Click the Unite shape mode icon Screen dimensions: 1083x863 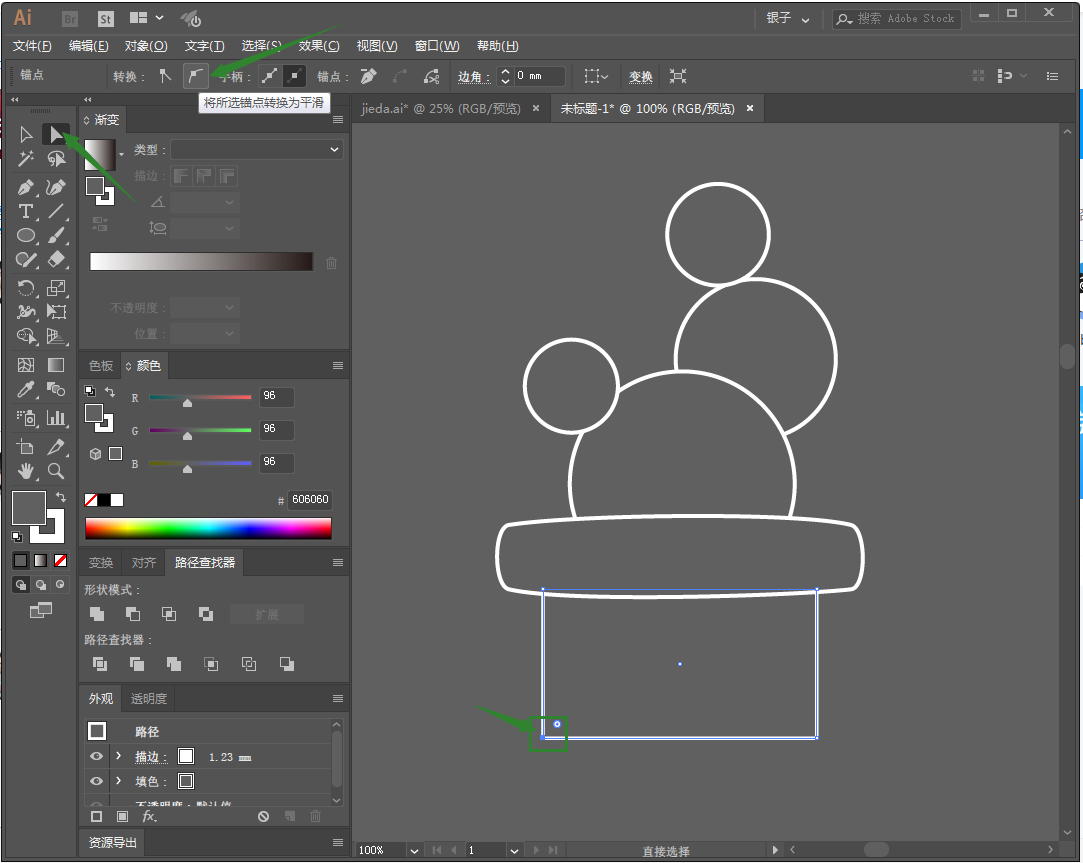pyautogui.click(x=97, y=614)
